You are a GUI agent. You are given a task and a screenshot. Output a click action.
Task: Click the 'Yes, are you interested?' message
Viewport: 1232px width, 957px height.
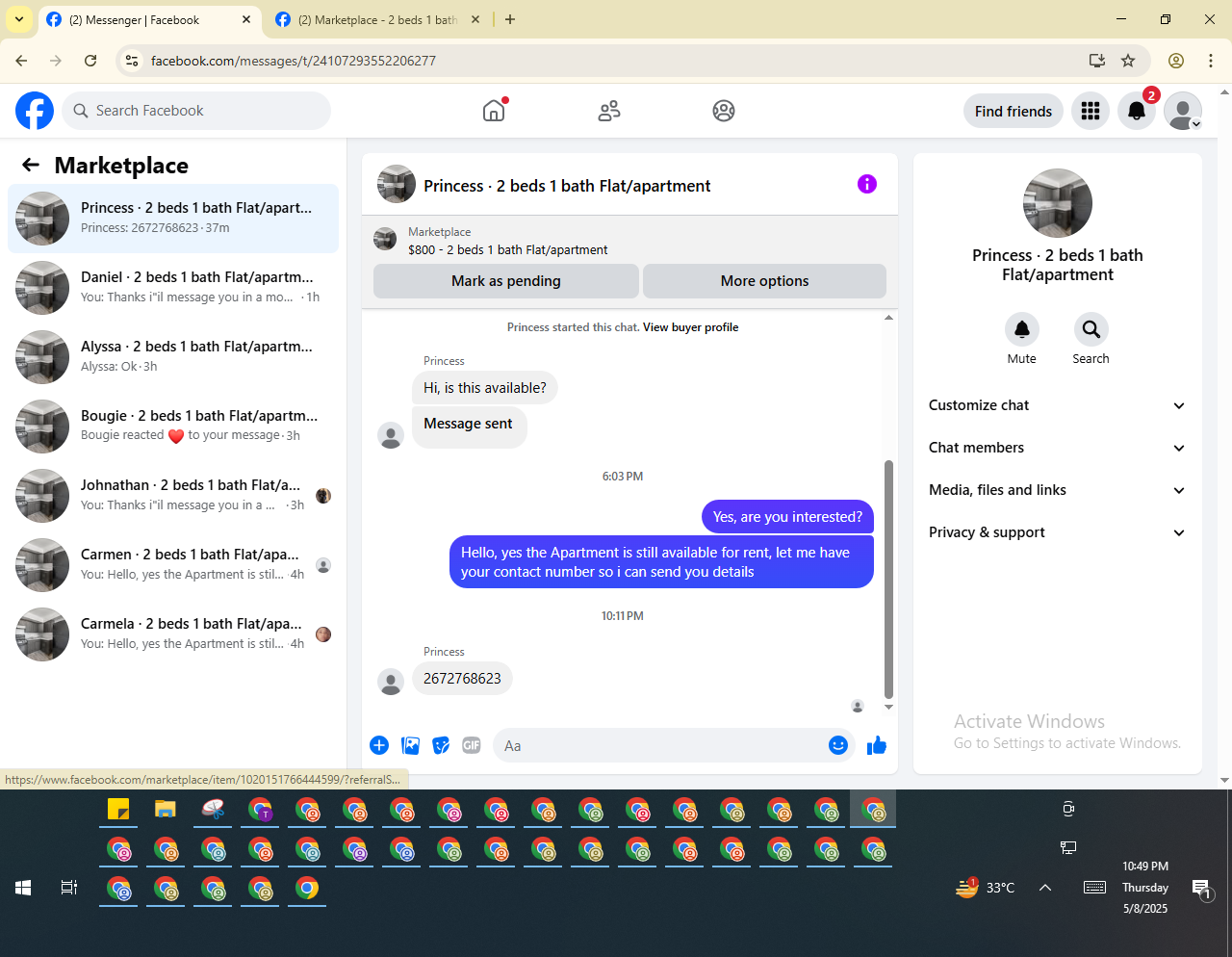(x=787, y=517)
